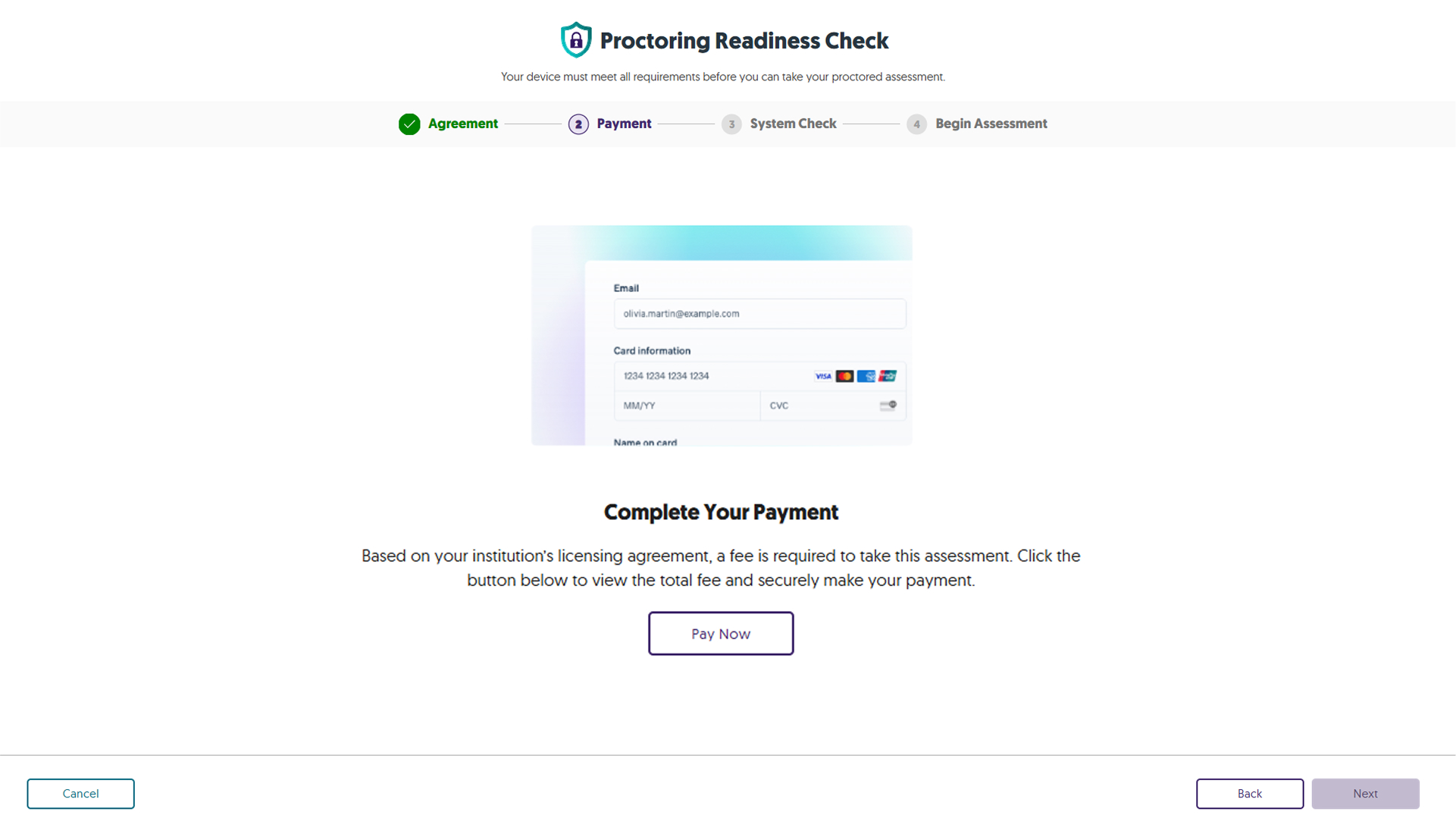The width and height of the screenshot is (1456, 824).
Task: Click the Mastercard logo
Action: (x=844, y=377)
